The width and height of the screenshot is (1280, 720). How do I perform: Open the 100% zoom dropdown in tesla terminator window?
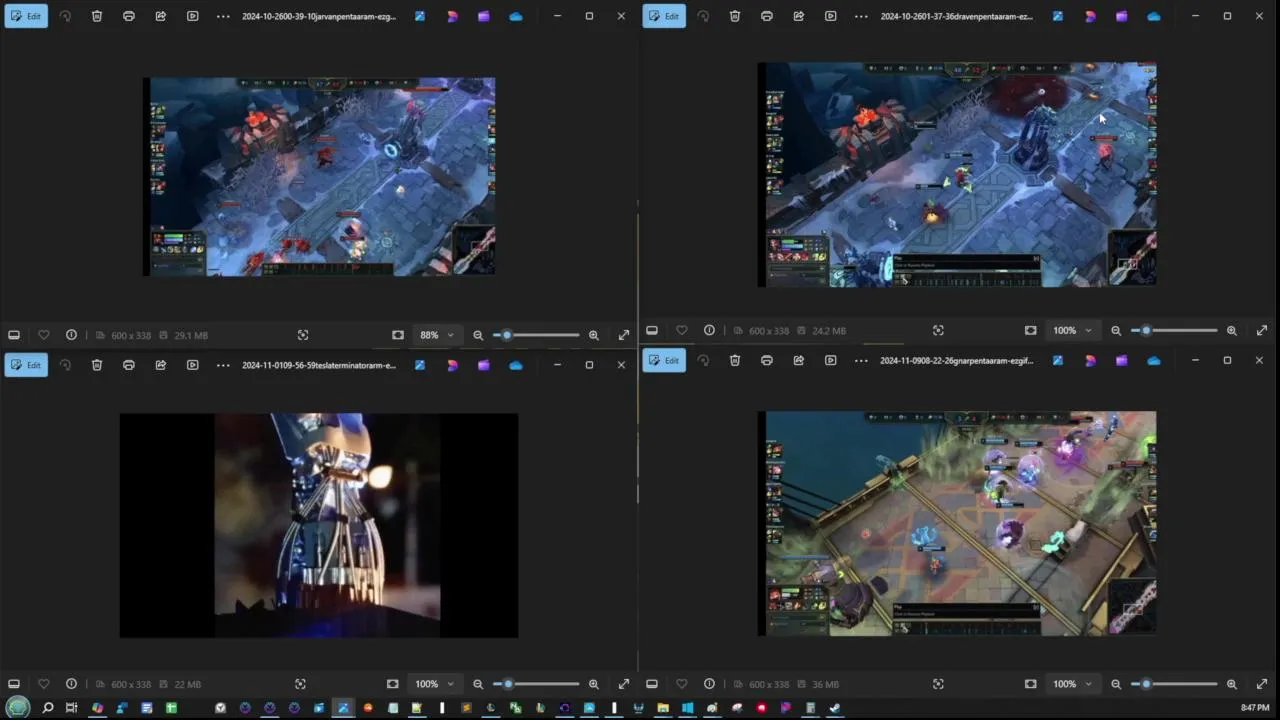click(x=434, y=684)
